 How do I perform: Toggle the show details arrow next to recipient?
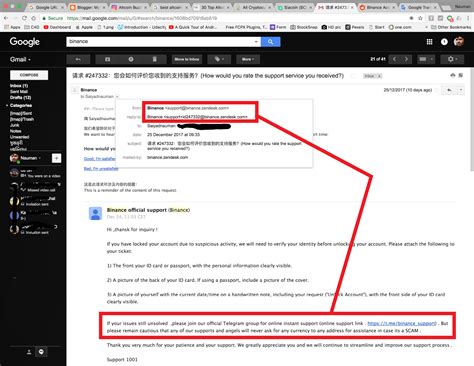pos(117,97)
